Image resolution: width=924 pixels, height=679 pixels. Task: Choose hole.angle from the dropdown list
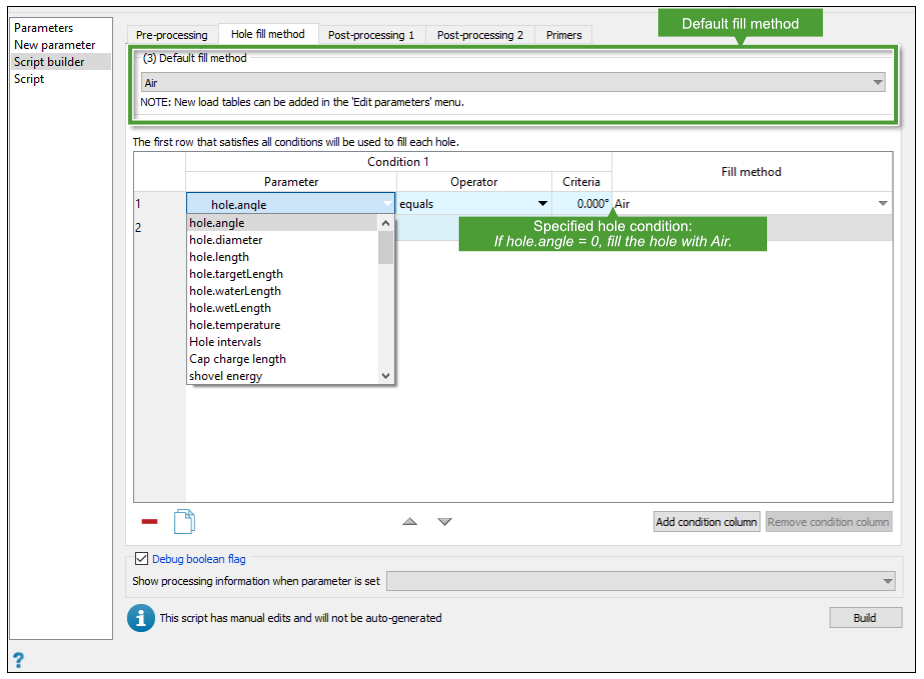click(x=282, y=223)
